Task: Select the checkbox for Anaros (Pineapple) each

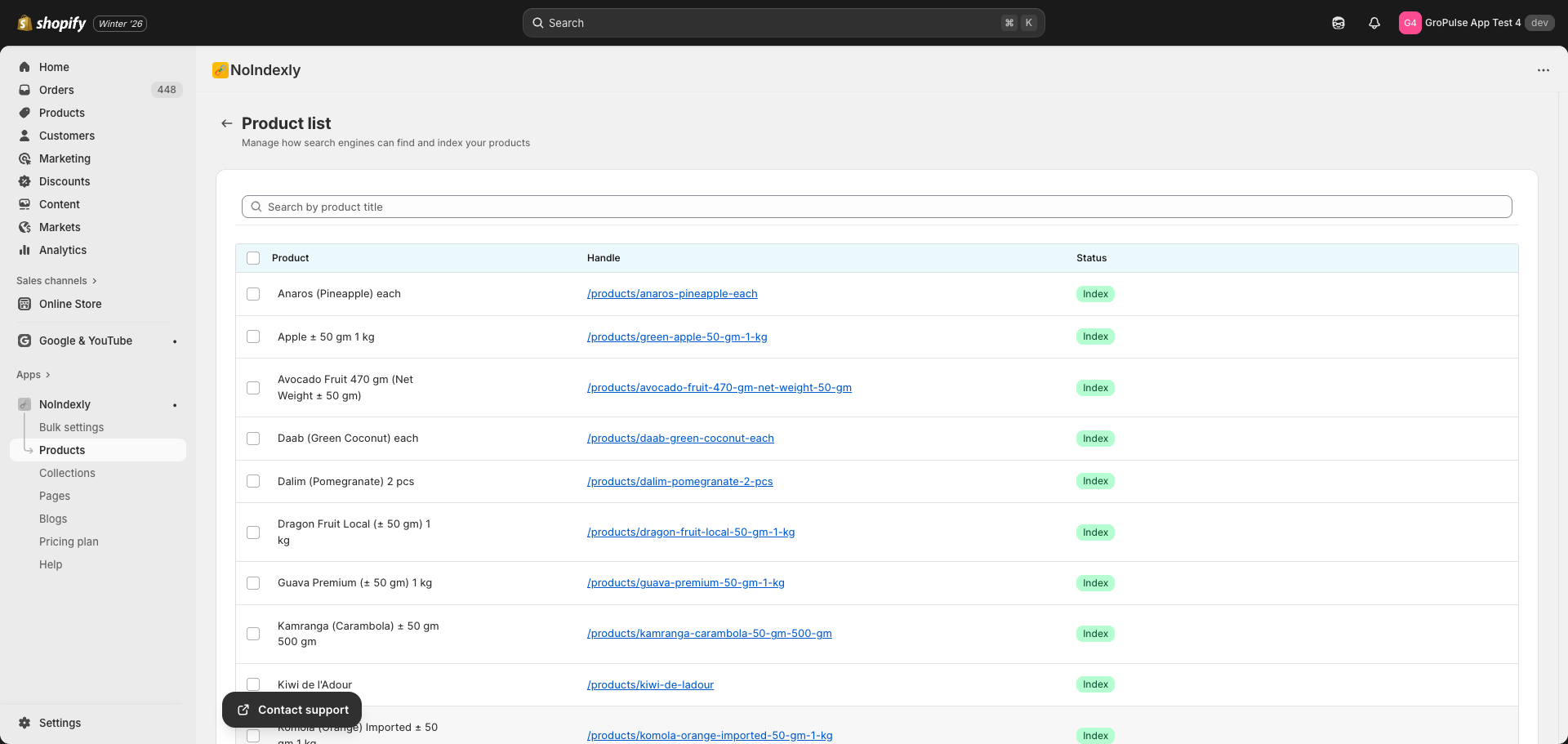Action: [x=253, y=294]
